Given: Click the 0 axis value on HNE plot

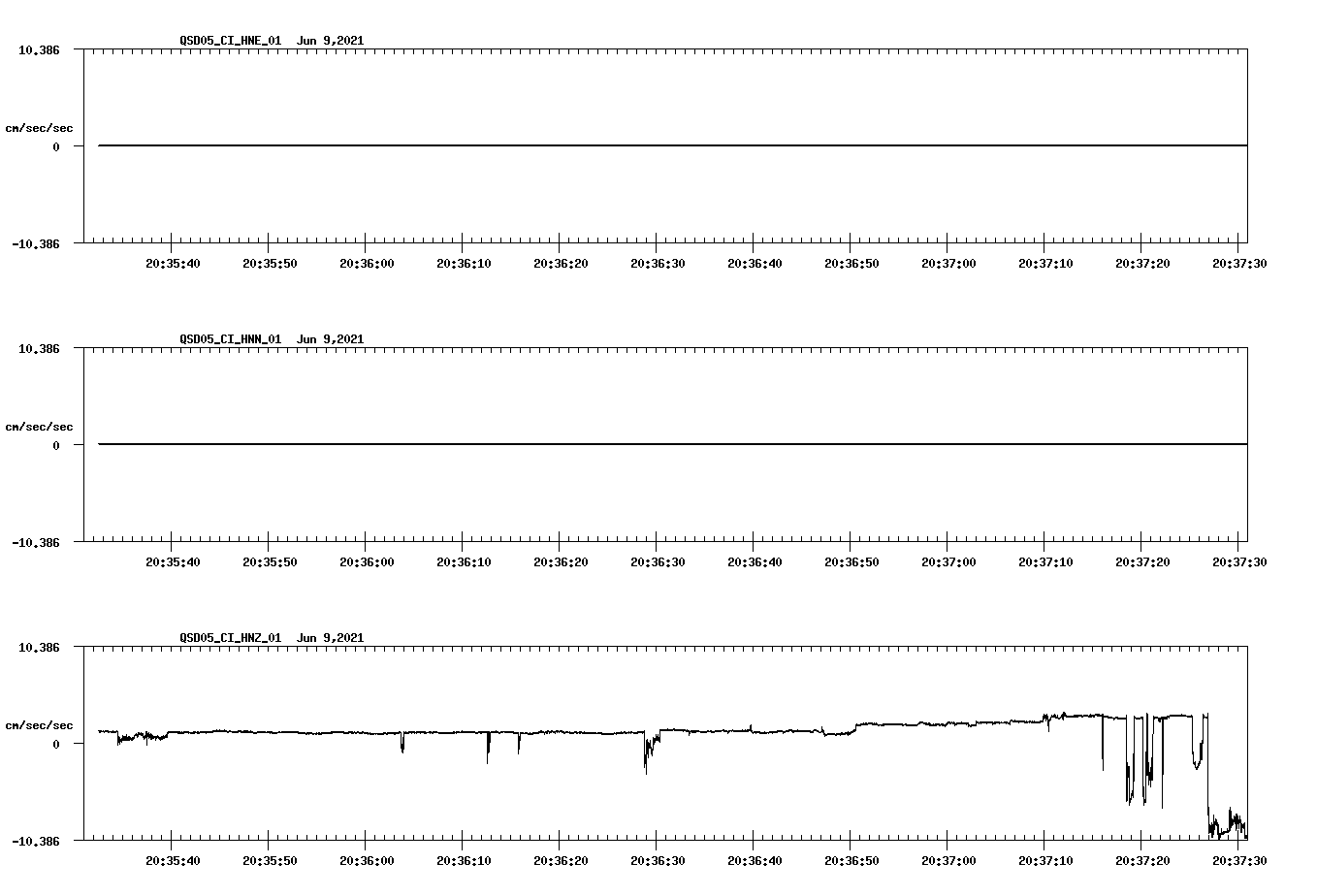Looking at the screenshot, I should (56, 146).
